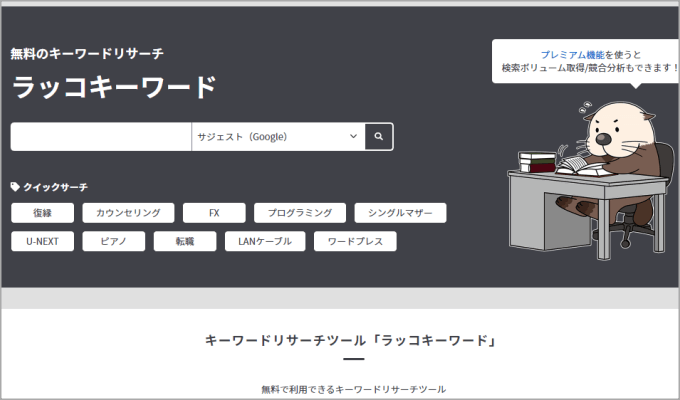
Task: Click the otter mascot illustration
Action: tap(592, 180)
